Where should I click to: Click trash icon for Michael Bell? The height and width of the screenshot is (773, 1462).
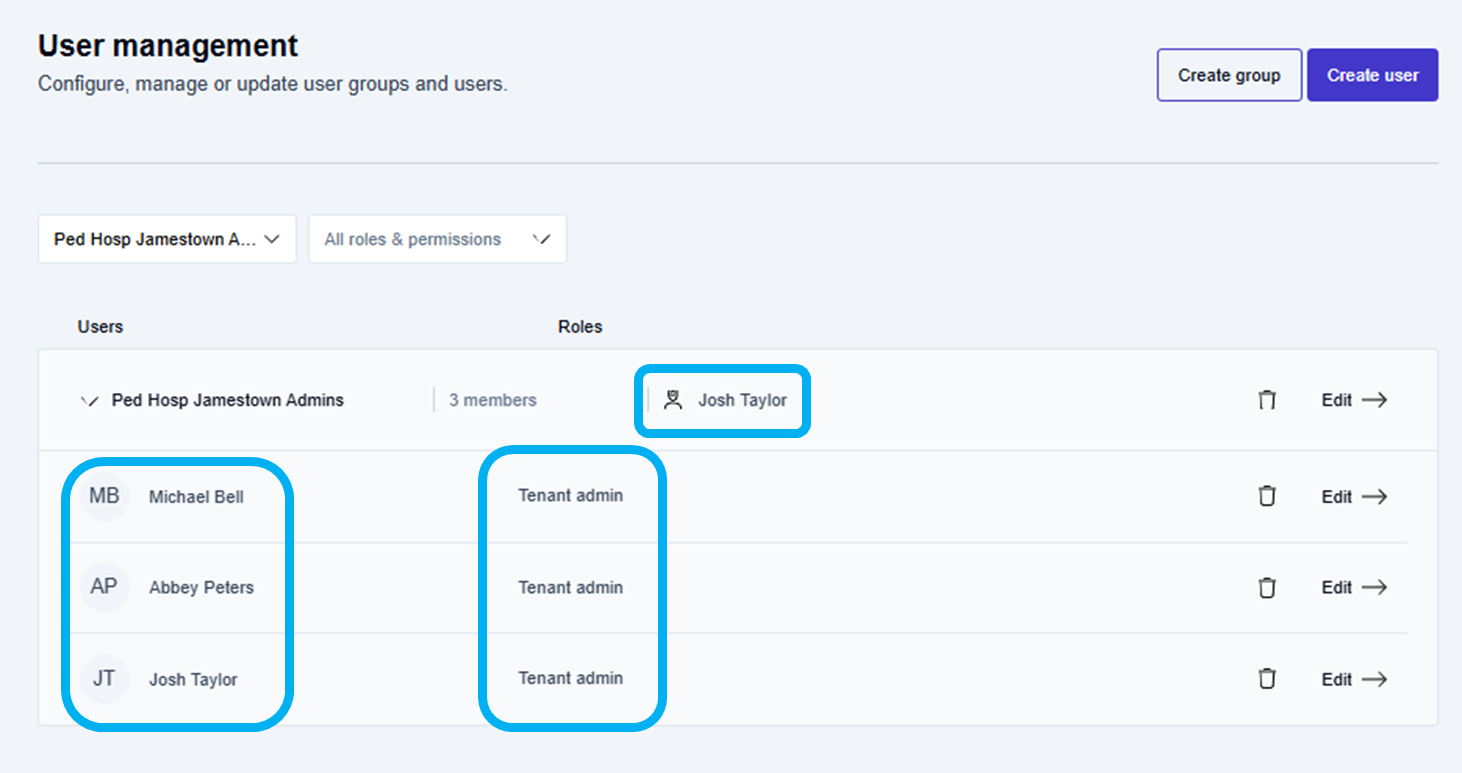1267,496
